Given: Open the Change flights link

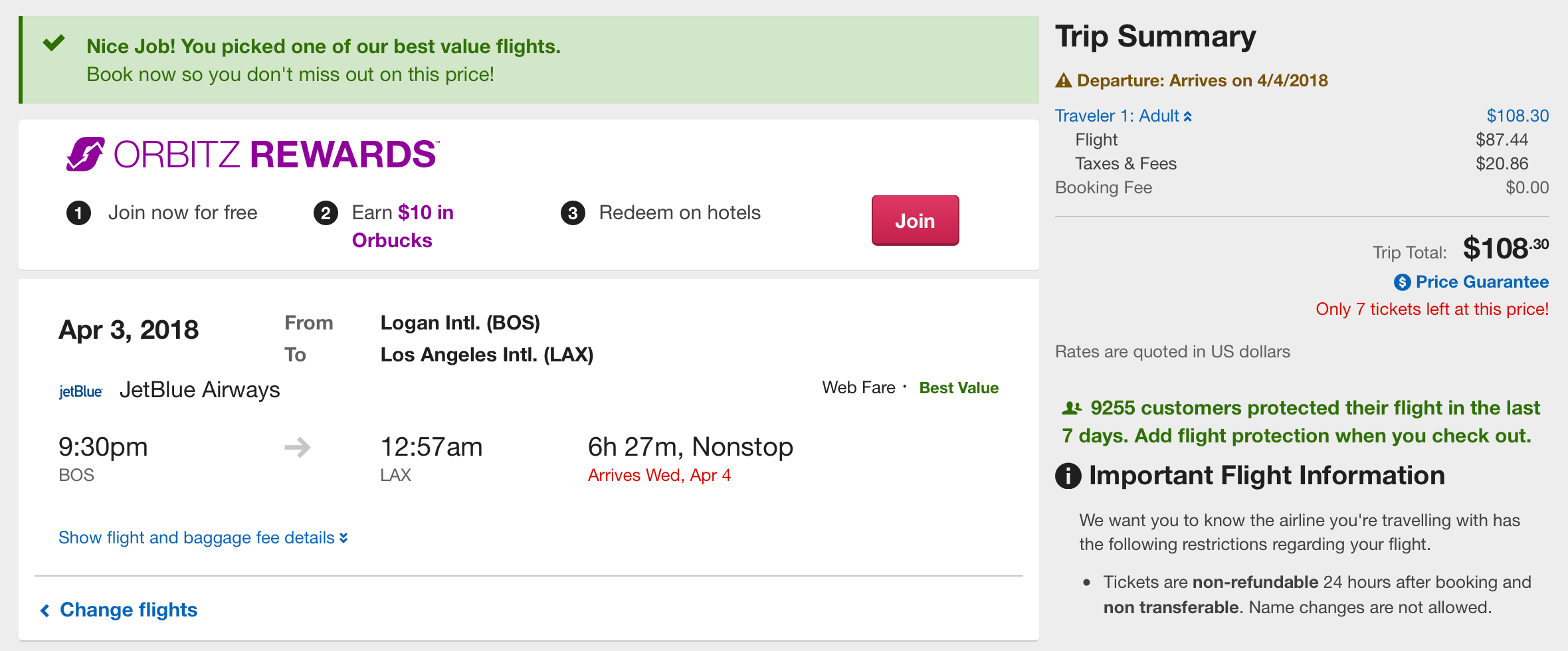Looking at the screenshot, I should (x=128, y=610).
